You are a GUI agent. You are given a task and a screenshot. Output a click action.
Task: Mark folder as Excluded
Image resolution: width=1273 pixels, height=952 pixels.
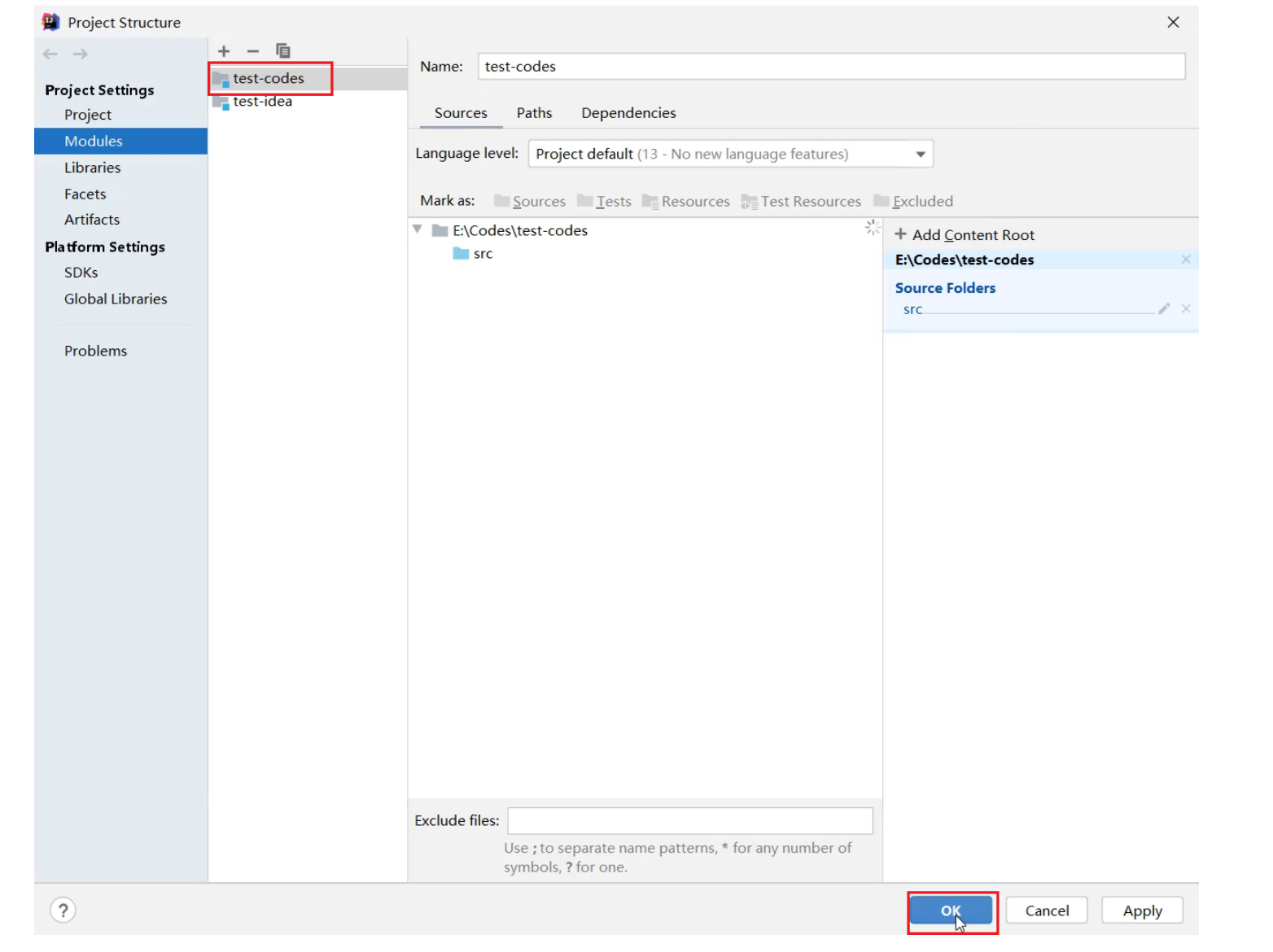[x=913, y=201]
